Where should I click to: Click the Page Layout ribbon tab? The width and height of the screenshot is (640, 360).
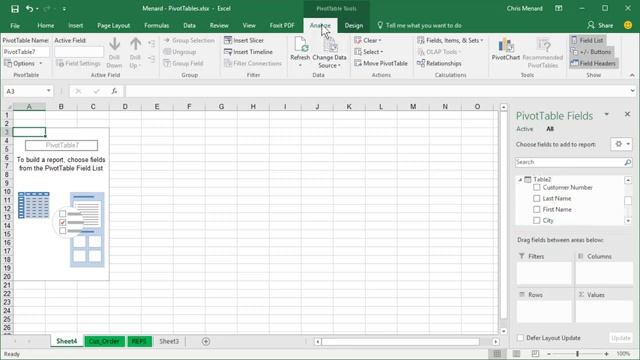[x=113, y=25]
